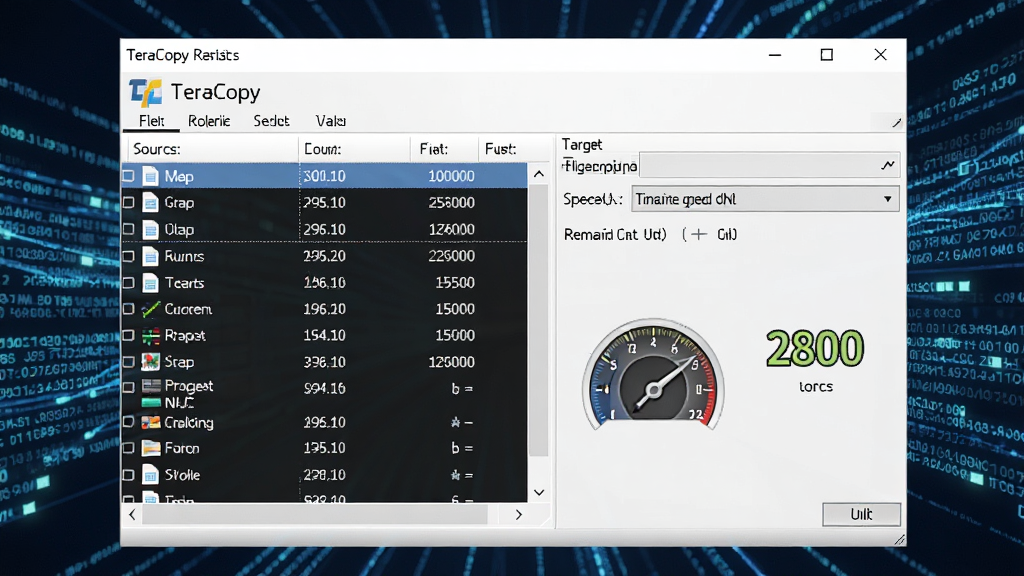
Task: Click the Uilt button
Action: click(861, 515)
